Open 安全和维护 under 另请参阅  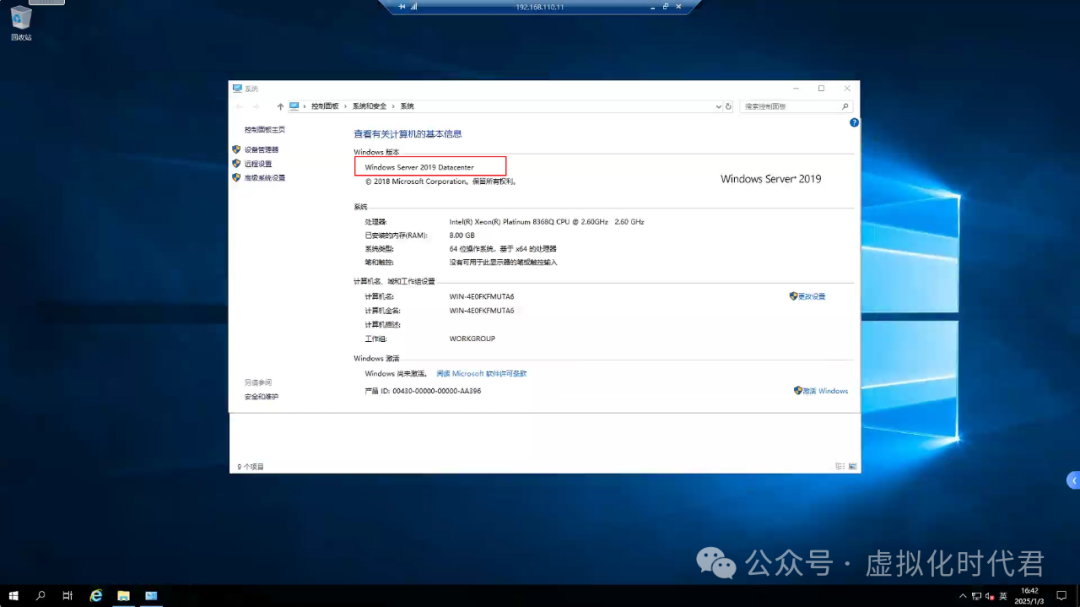[x=262, y=397]
